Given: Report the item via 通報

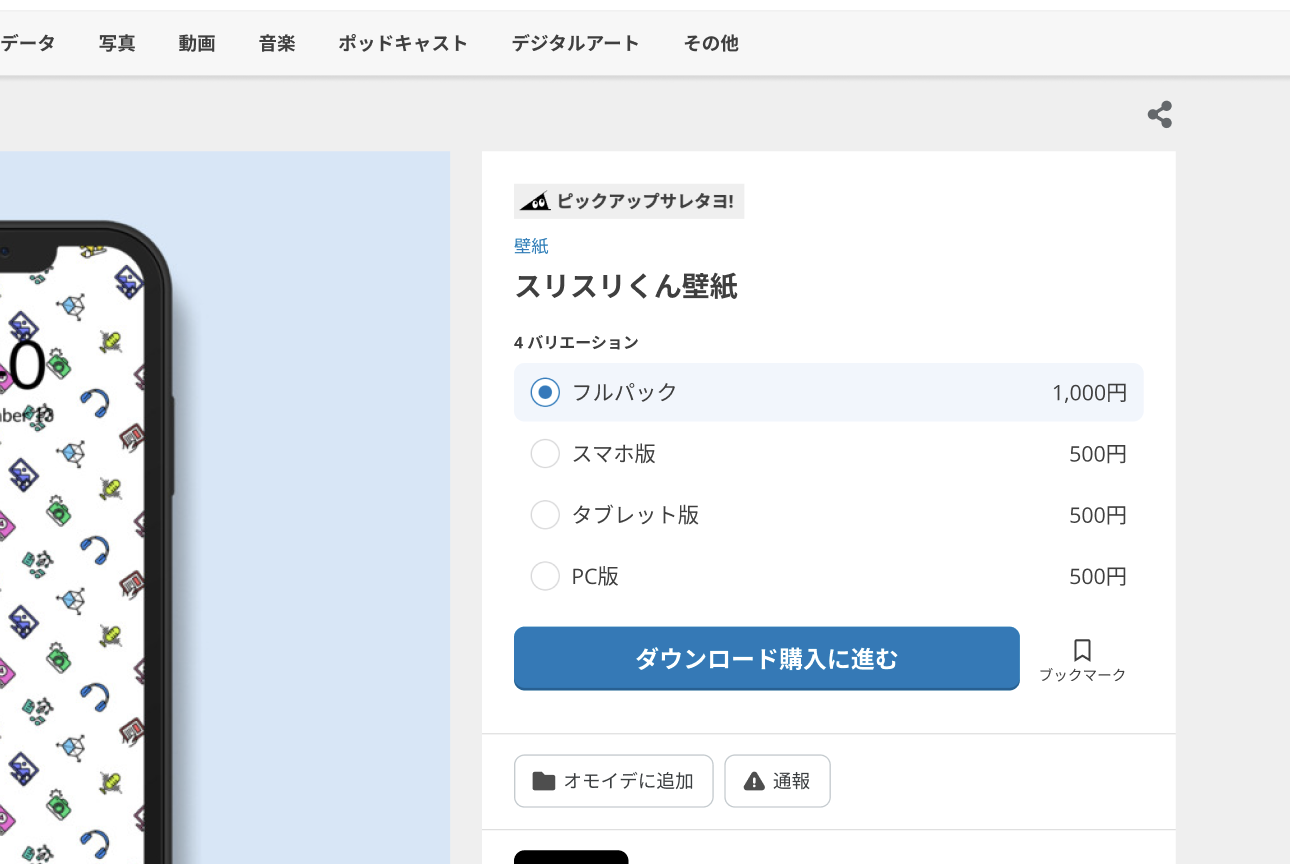Looking at the screenshot, I should click(x=777, y=781).
